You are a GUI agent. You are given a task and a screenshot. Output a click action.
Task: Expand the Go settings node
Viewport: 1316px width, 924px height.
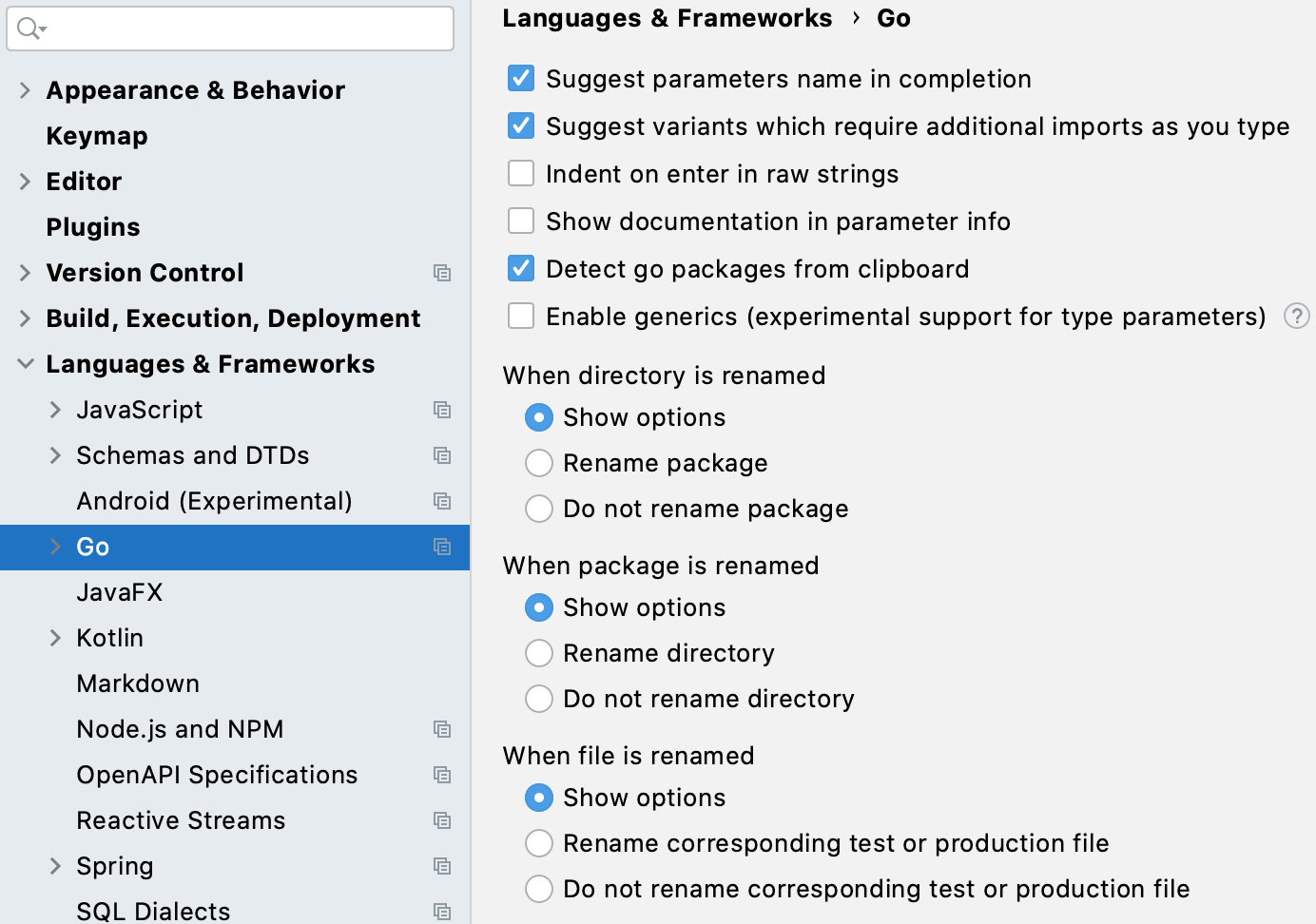(x=55, y=547)
